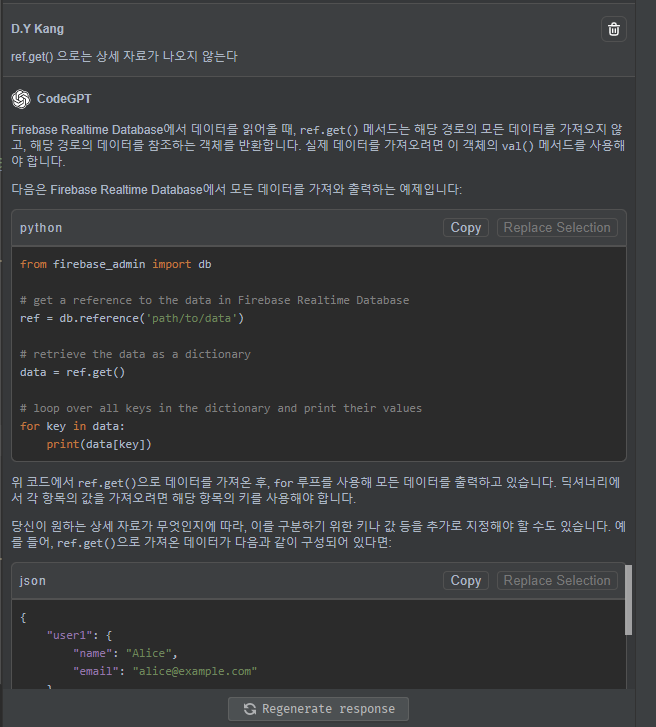
Task: Click the sentence starting '다음은 Firebase Realtime Database에서'
Action: tap(236, 190)
